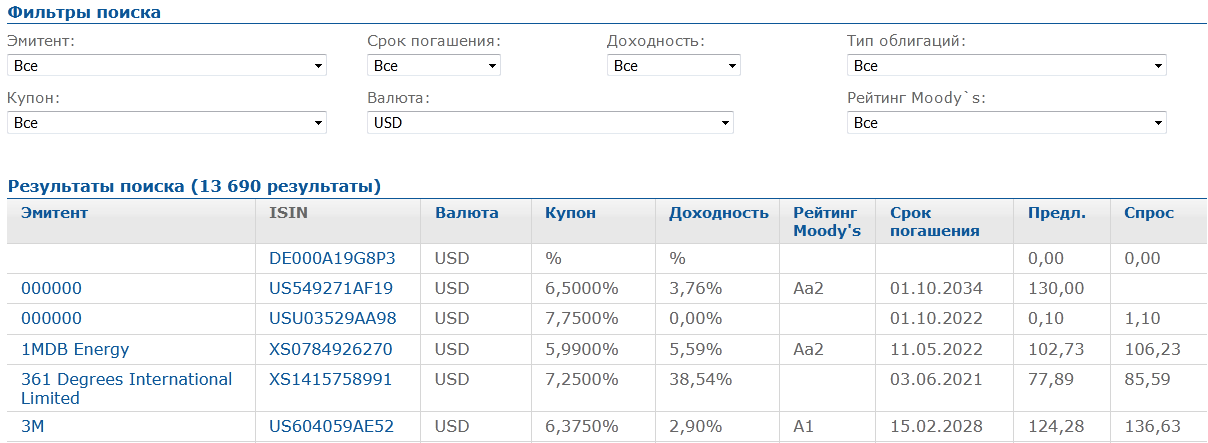Image resolution: width=1208 pixels, height=443 pixels.
Task: Open the Доходность filter dropdown
Action: [673, 66]
